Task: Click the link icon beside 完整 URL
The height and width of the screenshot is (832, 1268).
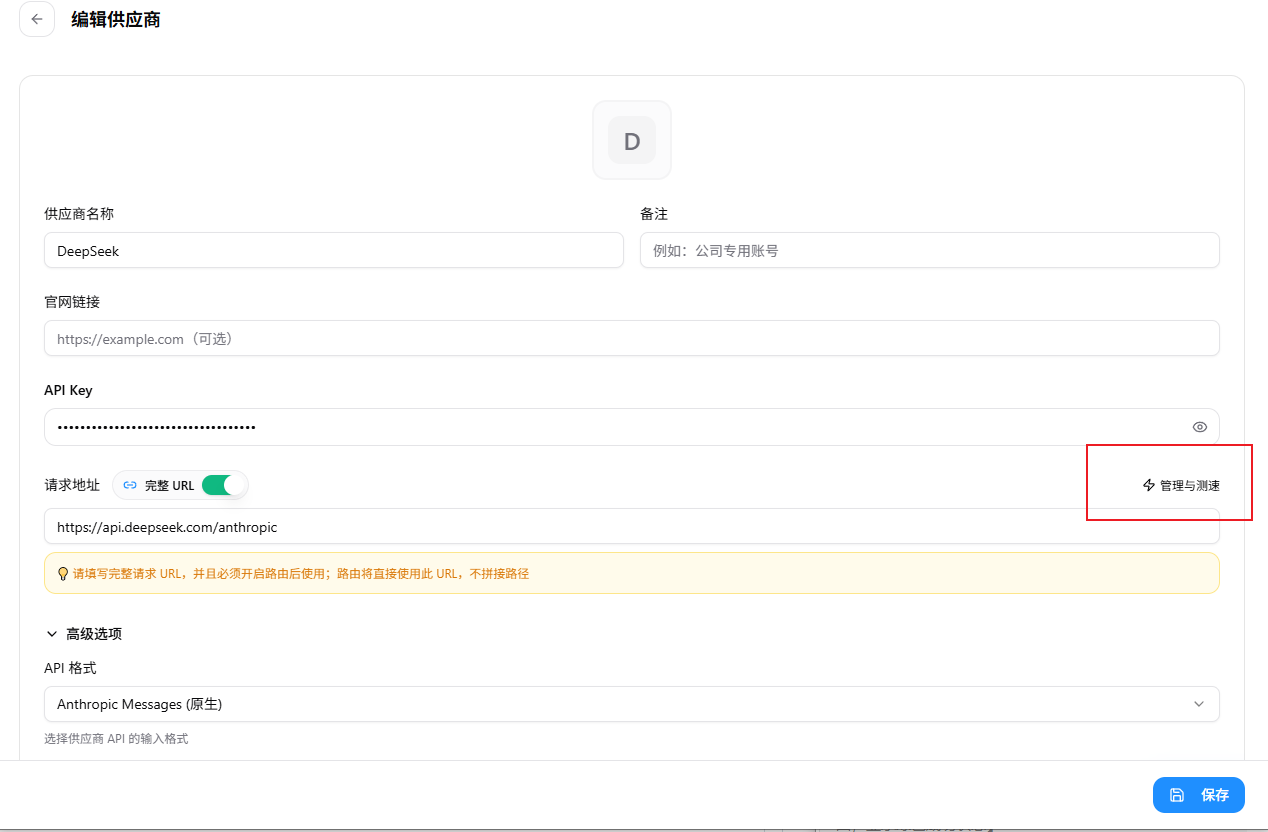Action: 130,485
